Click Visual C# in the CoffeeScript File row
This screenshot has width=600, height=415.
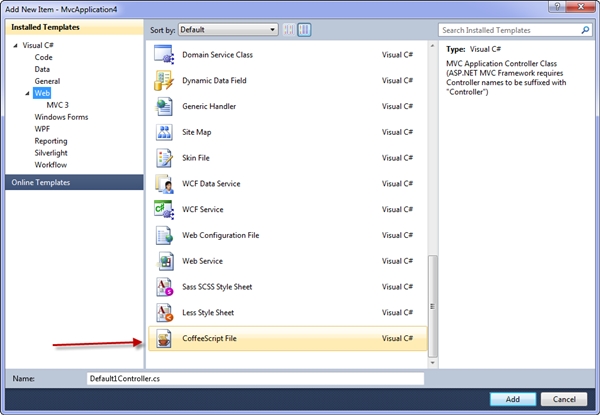(397, 339)
